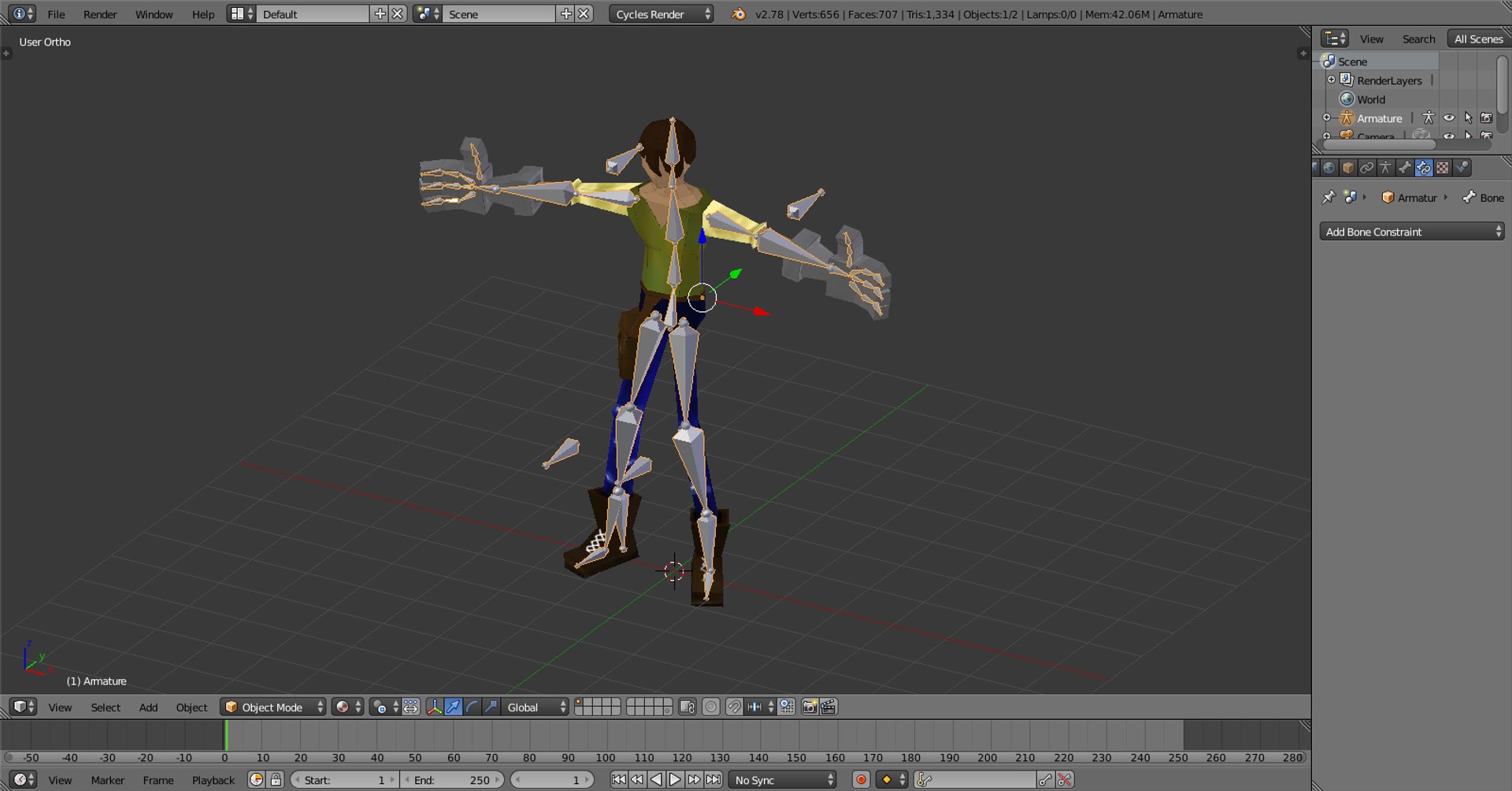Image resolution: width=1512 pixels, height=791 pixels.
Task: Open the Object properties tab
Action: (1348, 168)
